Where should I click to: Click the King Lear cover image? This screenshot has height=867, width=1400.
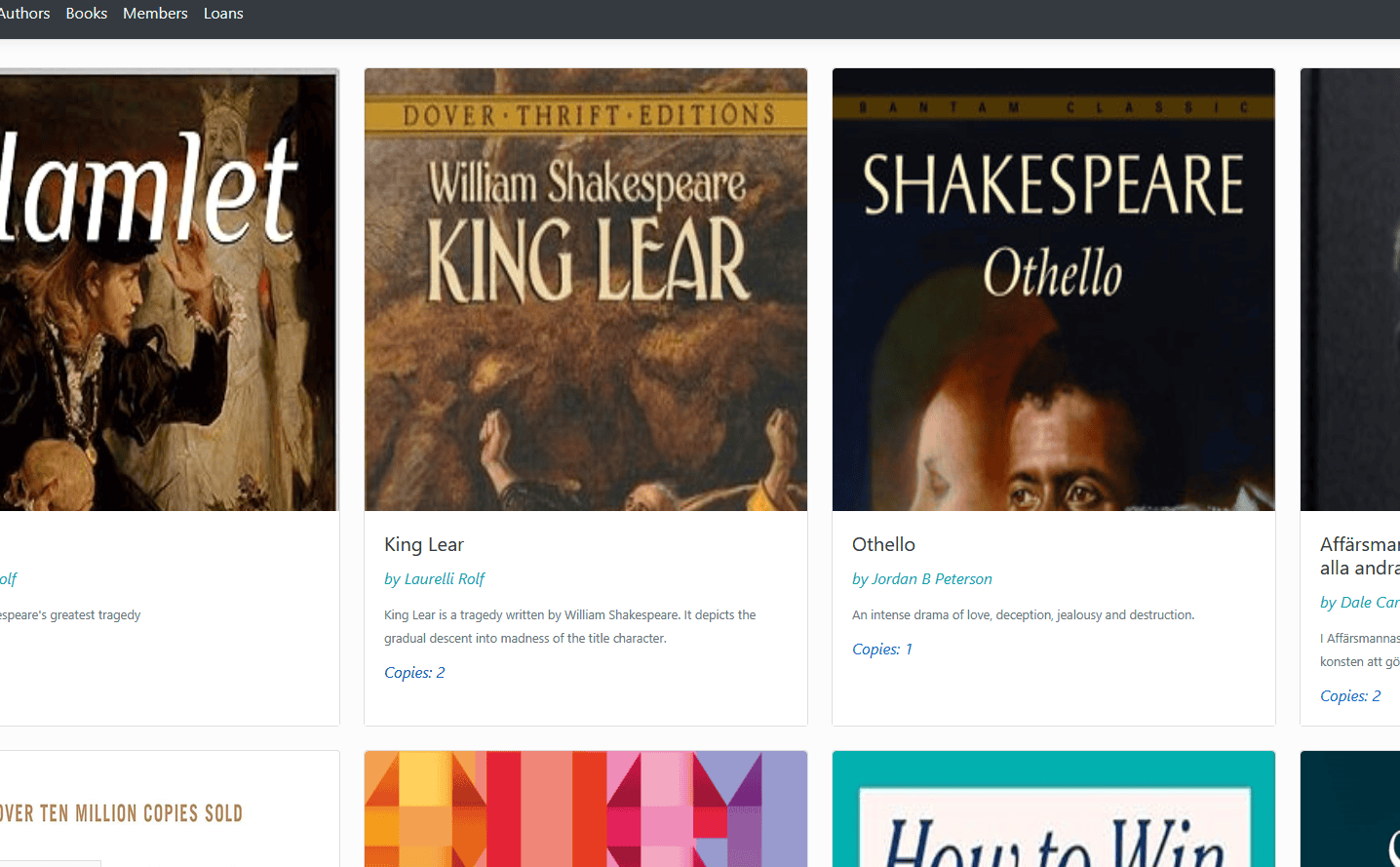585,290
